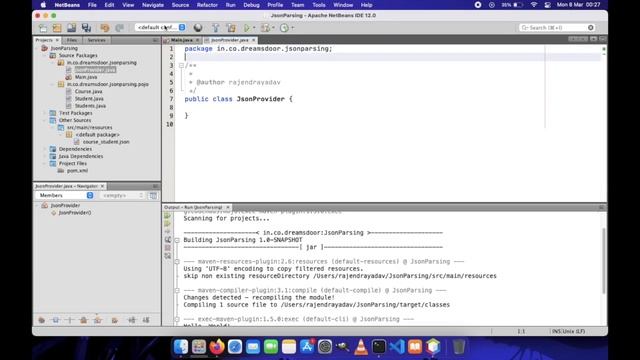Toggle Sort by Source in Navigator
The height and width of the screenshot is (360, 640).
pos(146,320)
